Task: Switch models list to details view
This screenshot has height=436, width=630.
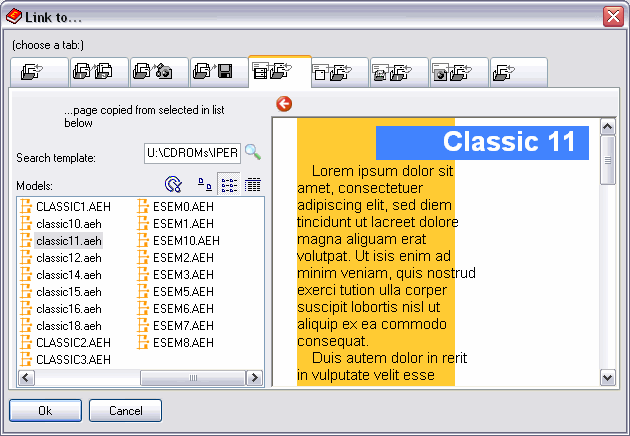Action: [252, 184]
